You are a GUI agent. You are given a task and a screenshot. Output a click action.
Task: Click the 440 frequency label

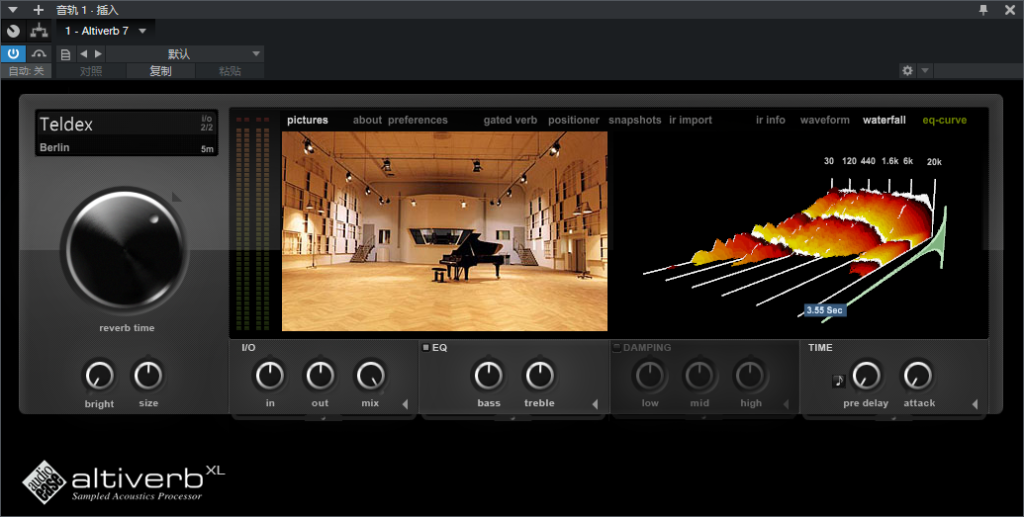tap(868, 161)
